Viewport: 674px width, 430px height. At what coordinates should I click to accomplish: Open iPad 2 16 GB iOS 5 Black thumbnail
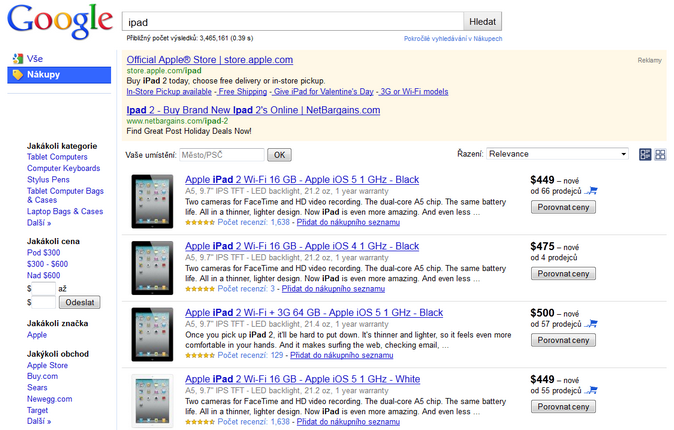152,201
